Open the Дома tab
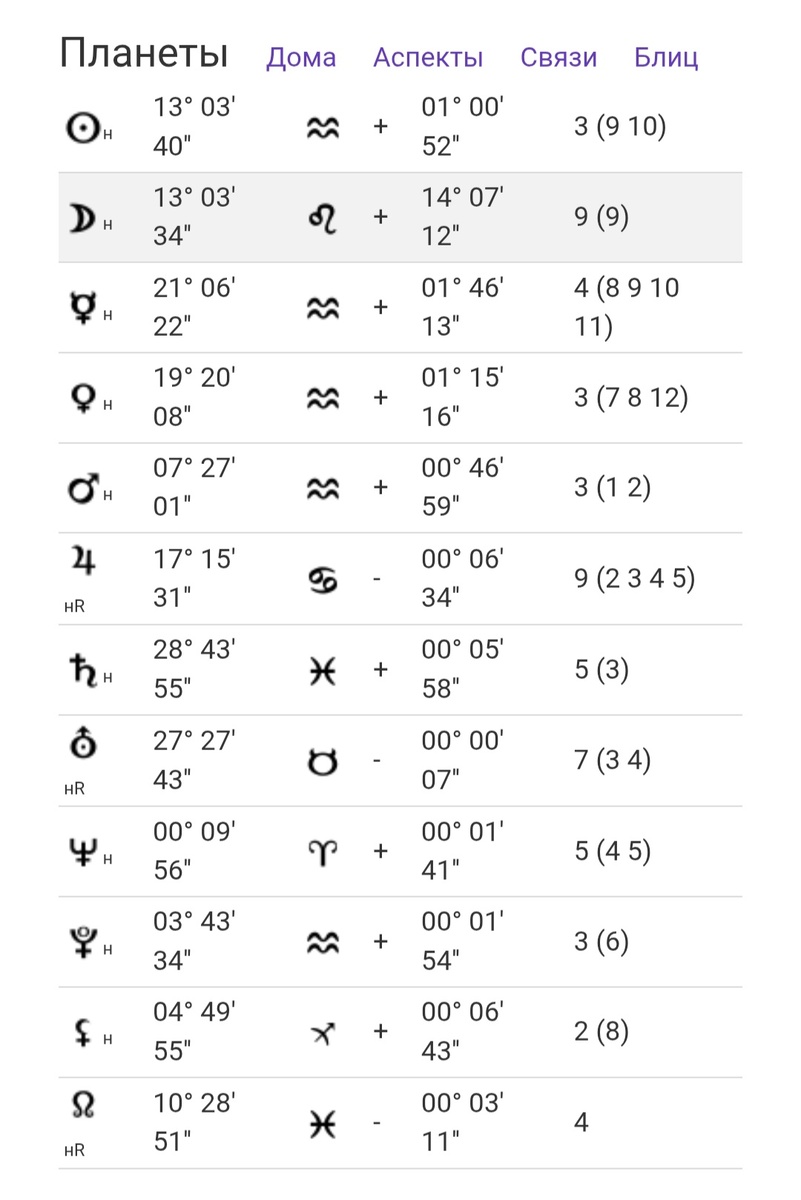 [301, 57]
